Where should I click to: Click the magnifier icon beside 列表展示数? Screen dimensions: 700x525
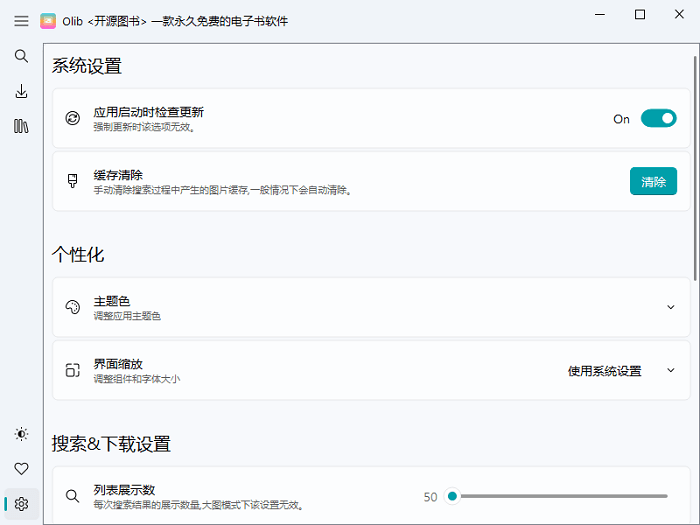[x=72, y=496]
